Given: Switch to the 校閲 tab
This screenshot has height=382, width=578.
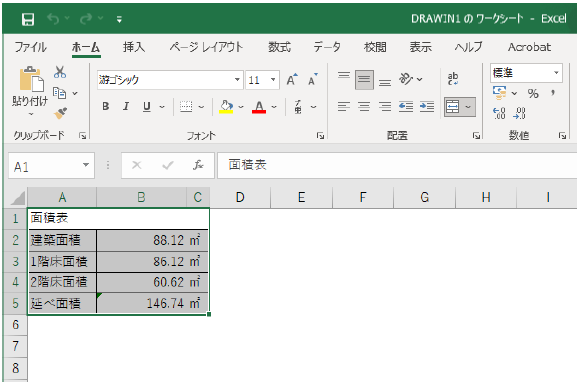Looking at the screenshot, I should point(375,47).
